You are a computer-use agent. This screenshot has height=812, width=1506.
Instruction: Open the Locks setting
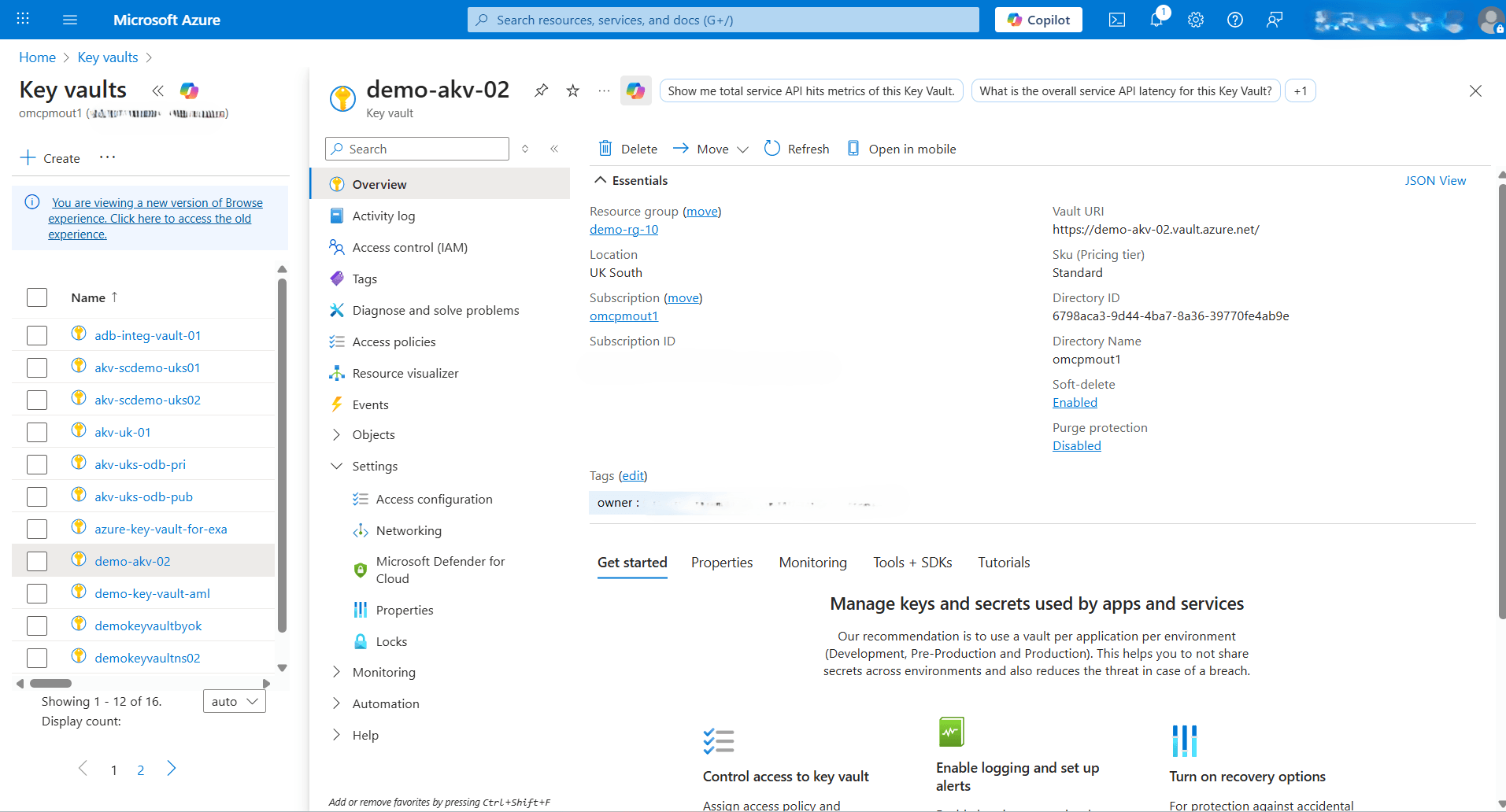tap(392, 640)
